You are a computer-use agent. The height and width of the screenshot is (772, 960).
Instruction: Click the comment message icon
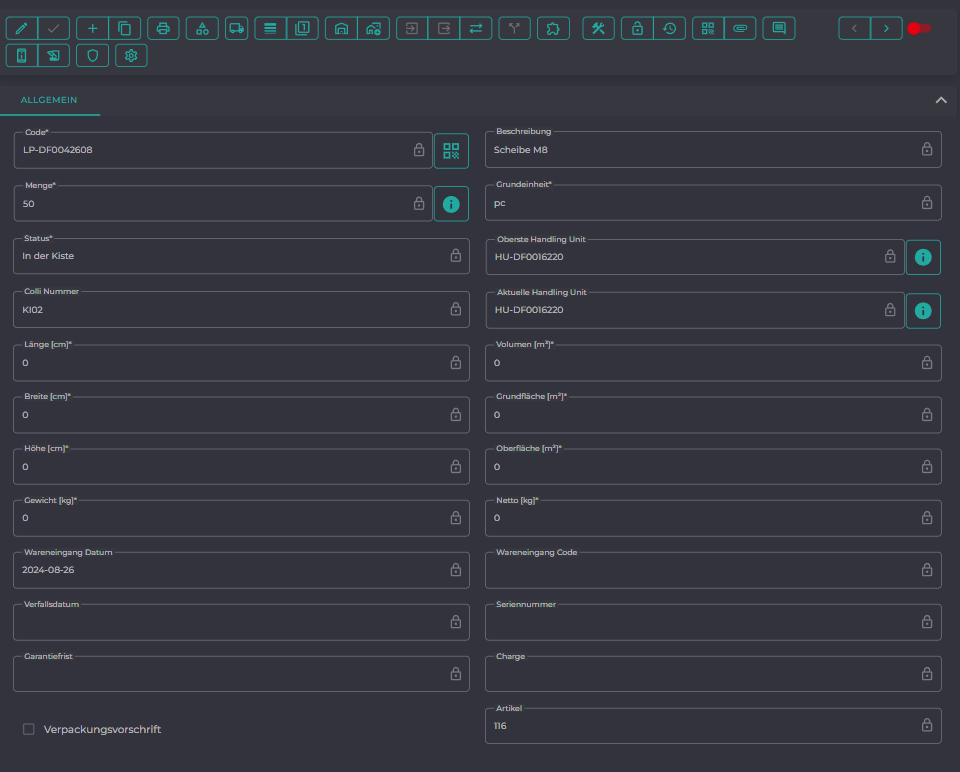[x=779, y=29]
